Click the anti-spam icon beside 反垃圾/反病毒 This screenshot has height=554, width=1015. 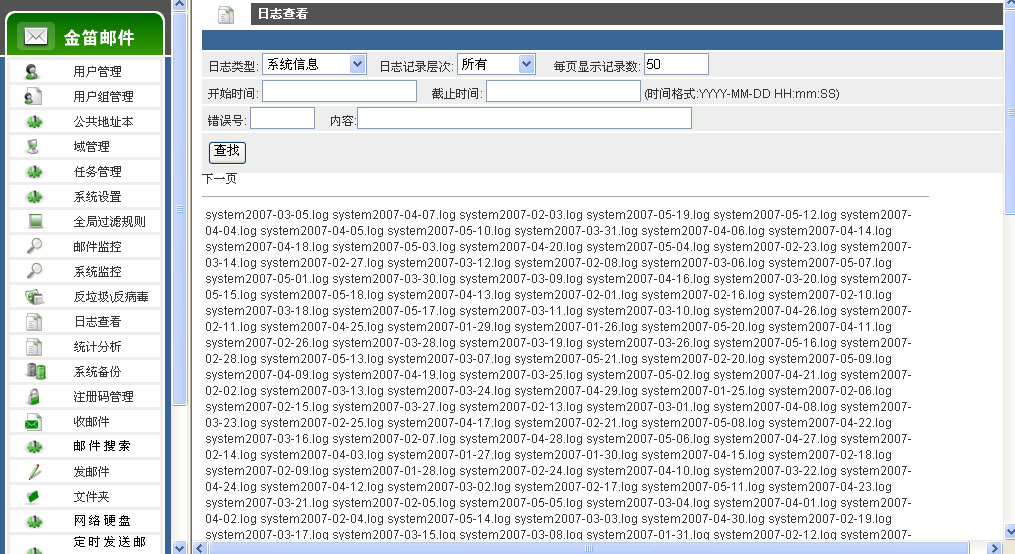(x=34, y=296)
